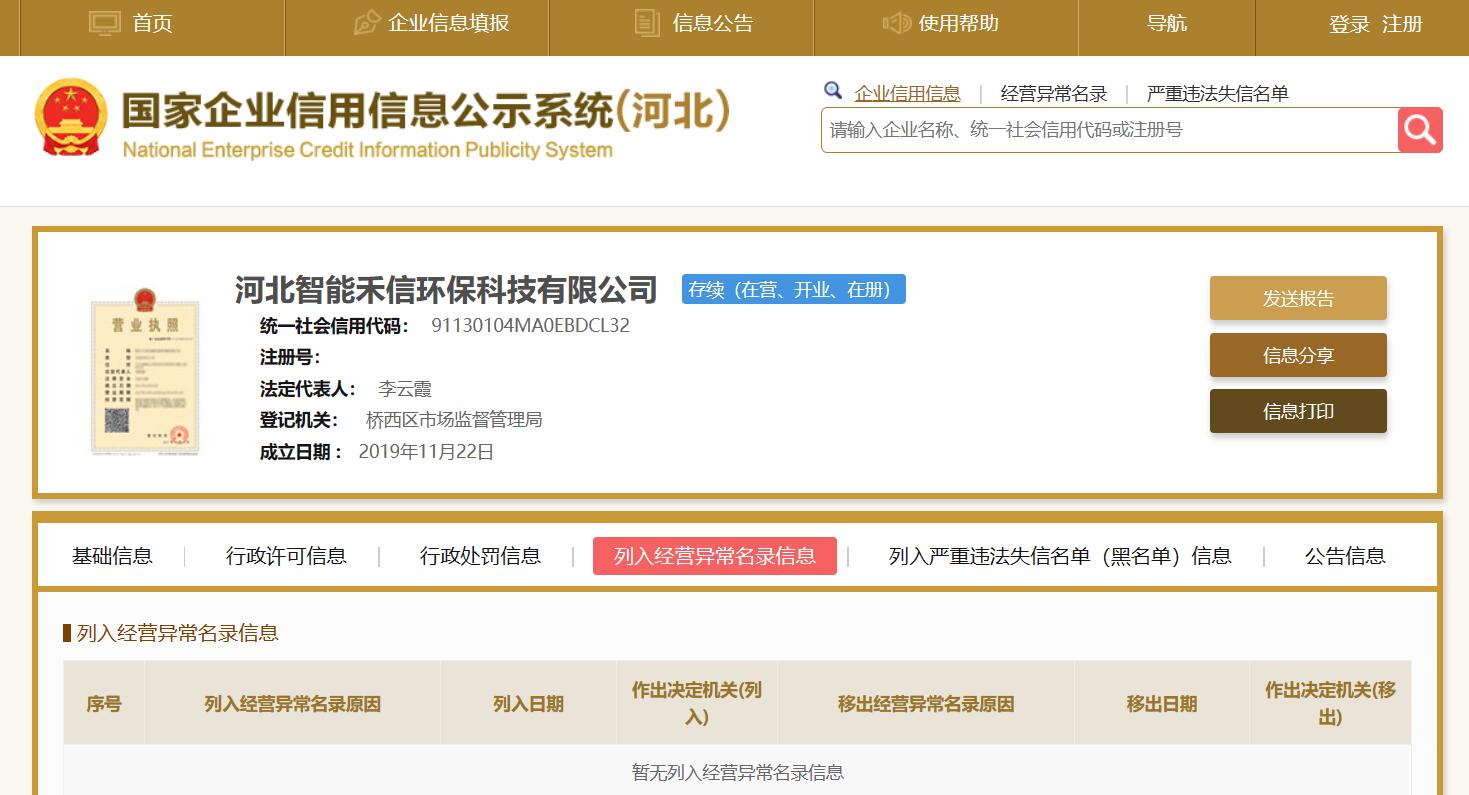Viewport: 1469px width, 795px height.
Task: Click the company name 河北智能禾信环保科技有限公司
Action: [x=446, y=289]
